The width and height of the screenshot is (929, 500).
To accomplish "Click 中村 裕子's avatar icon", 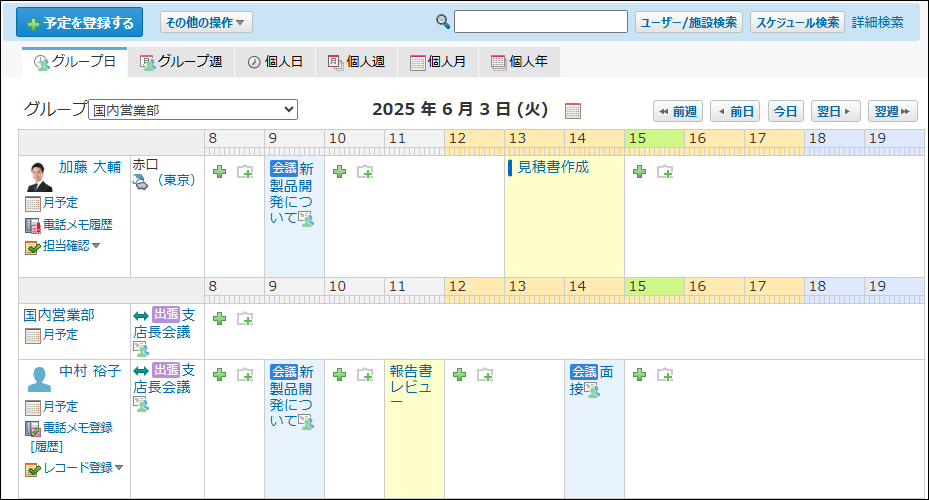I will pos(40,379).
